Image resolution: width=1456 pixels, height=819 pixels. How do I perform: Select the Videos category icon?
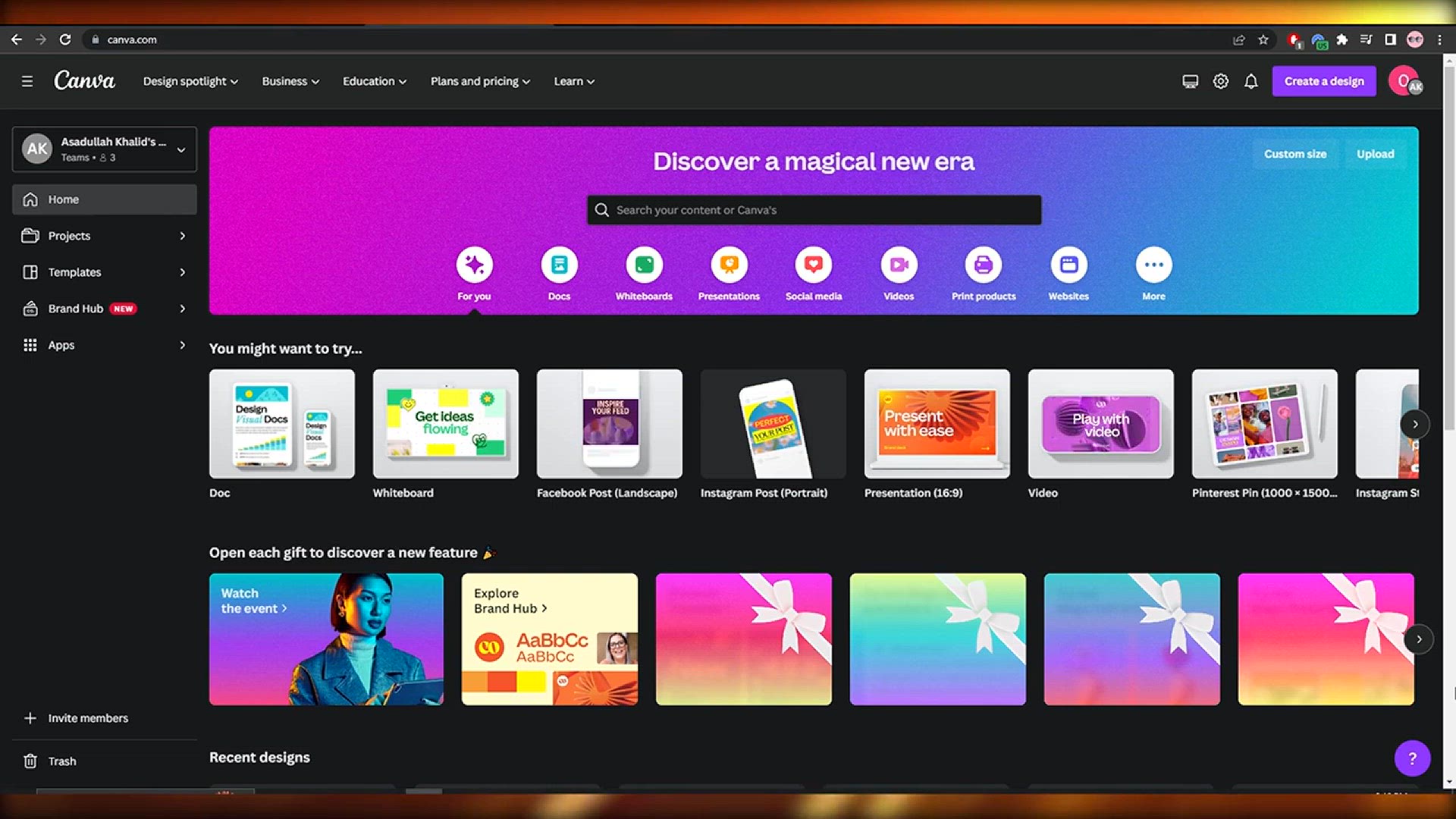pos(899,265)
